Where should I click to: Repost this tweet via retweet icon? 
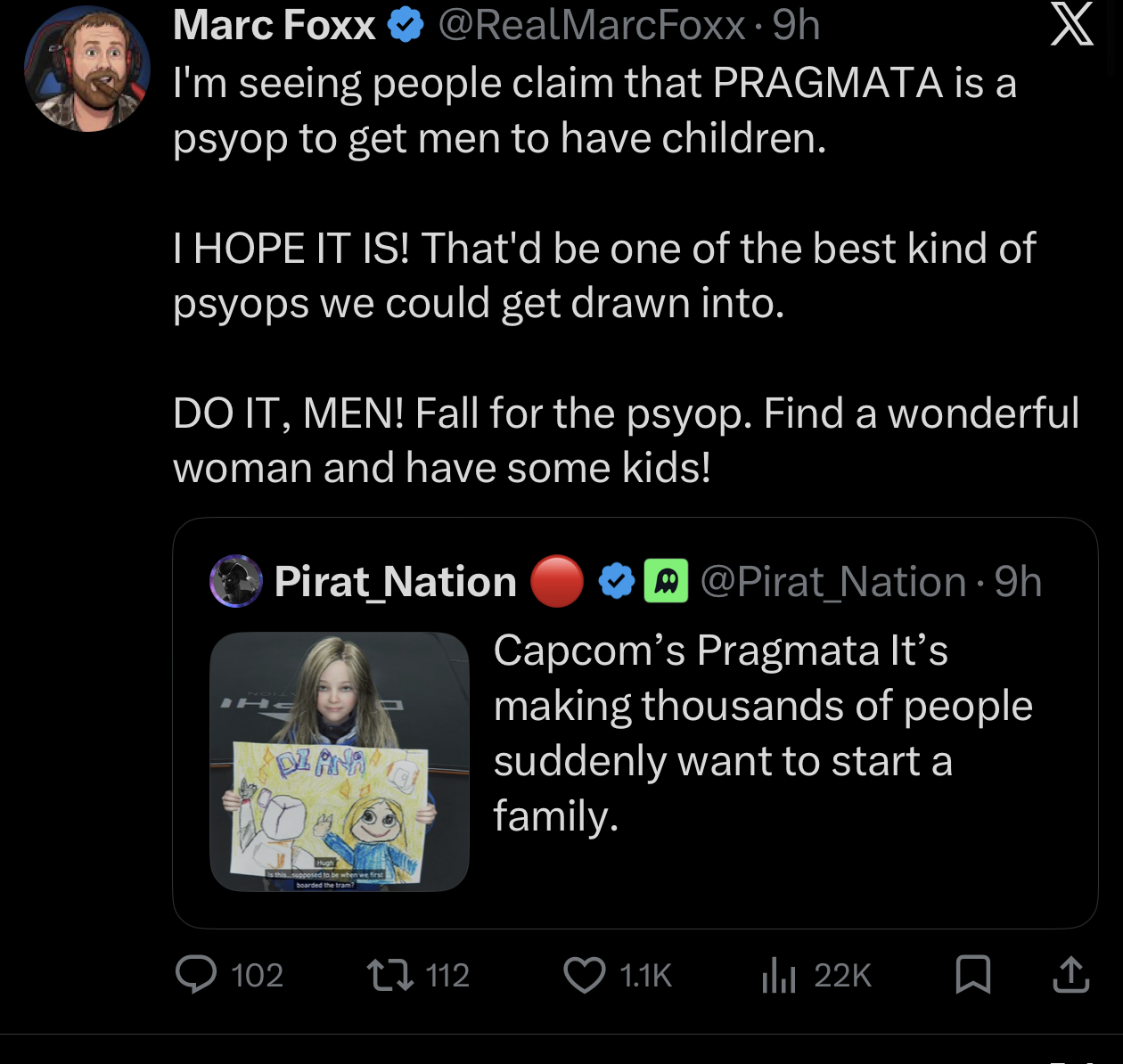tap(391, 974)
